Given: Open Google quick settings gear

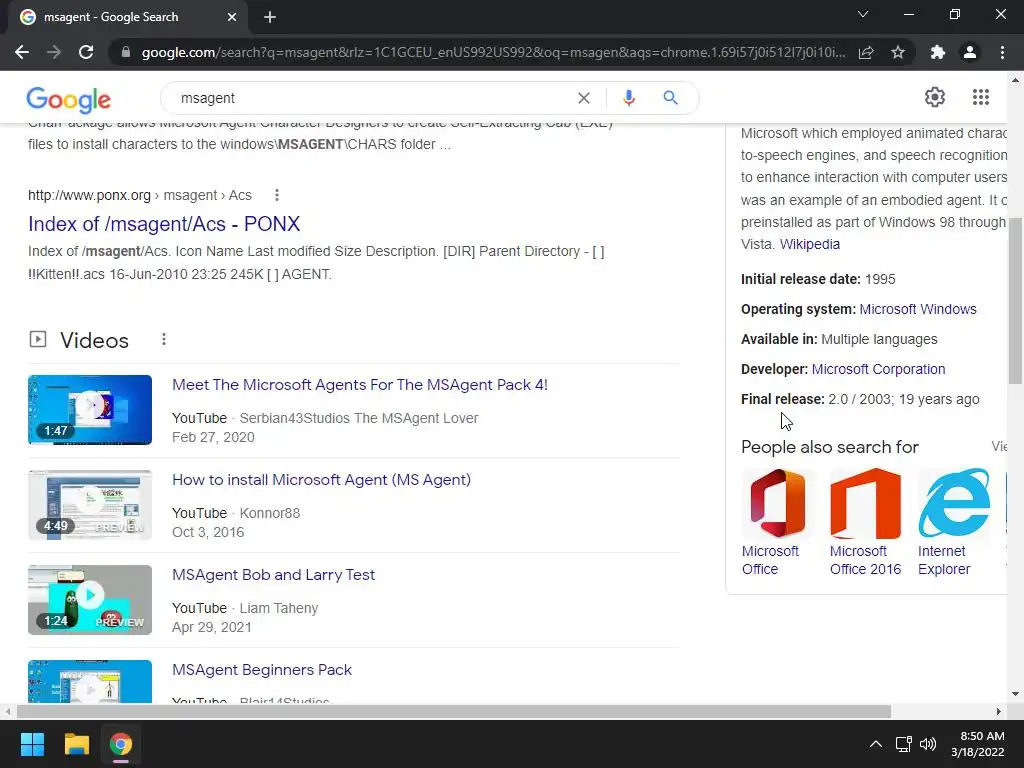Looking at the screenshot, I should click(935, 97).
